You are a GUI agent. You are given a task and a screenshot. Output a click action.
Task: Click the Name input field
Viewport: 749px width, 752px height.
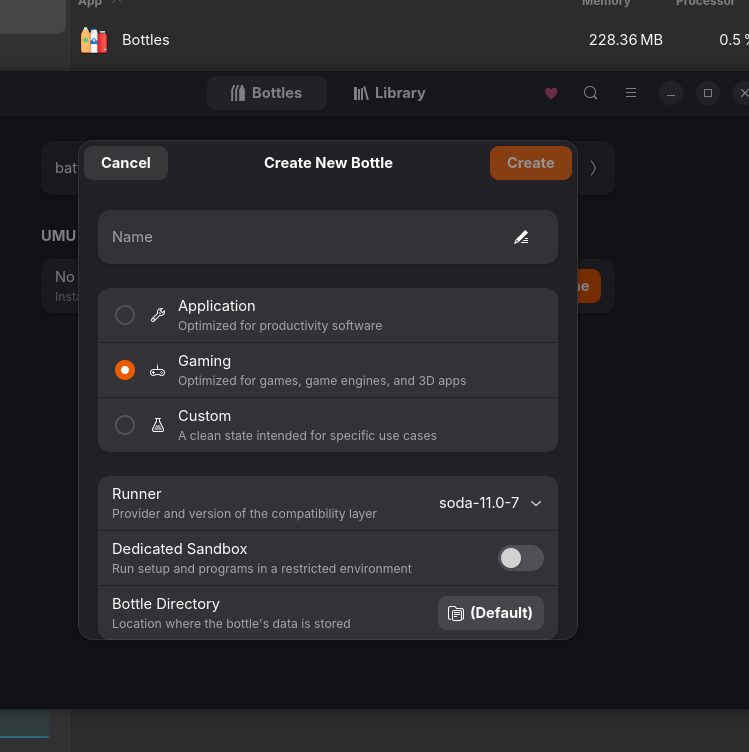[328, 237]
